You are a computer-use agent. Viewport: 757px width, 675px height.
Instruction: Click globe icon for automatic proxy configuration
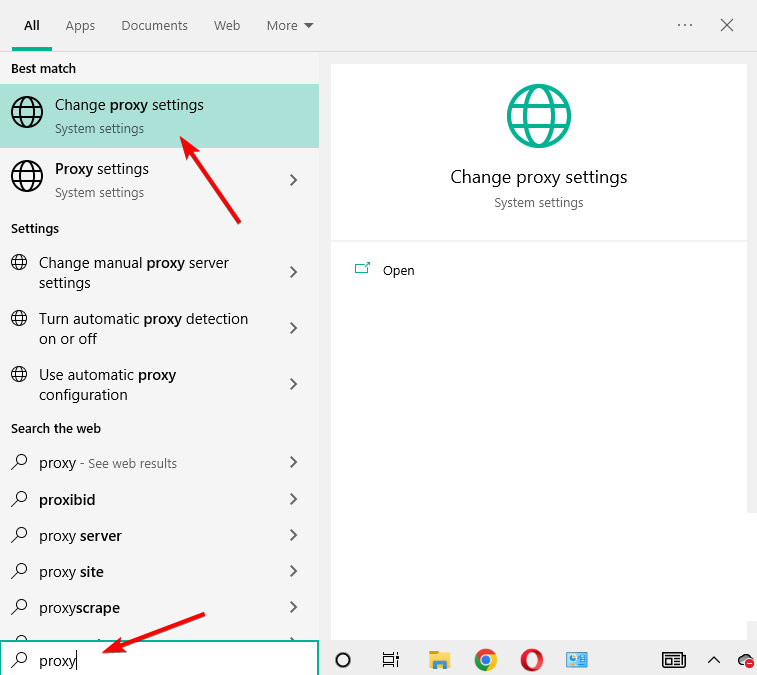(x=19, y=374)
